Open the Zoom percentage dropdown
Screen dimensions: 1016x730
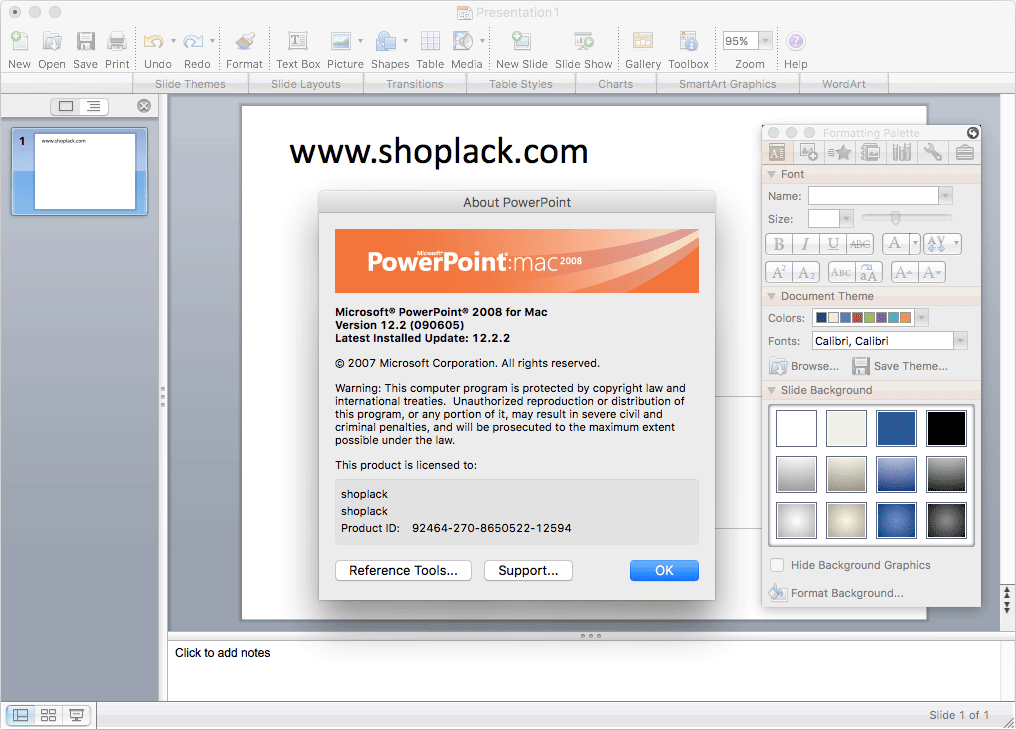(765, 41)
